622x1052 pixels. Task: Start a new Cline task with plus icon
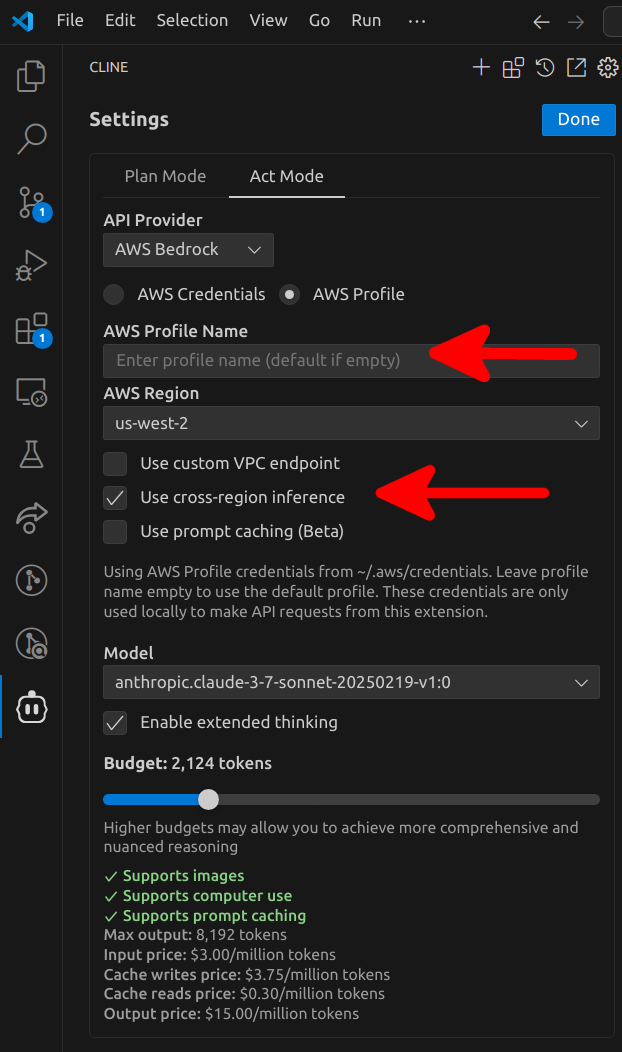click(481, 67)
